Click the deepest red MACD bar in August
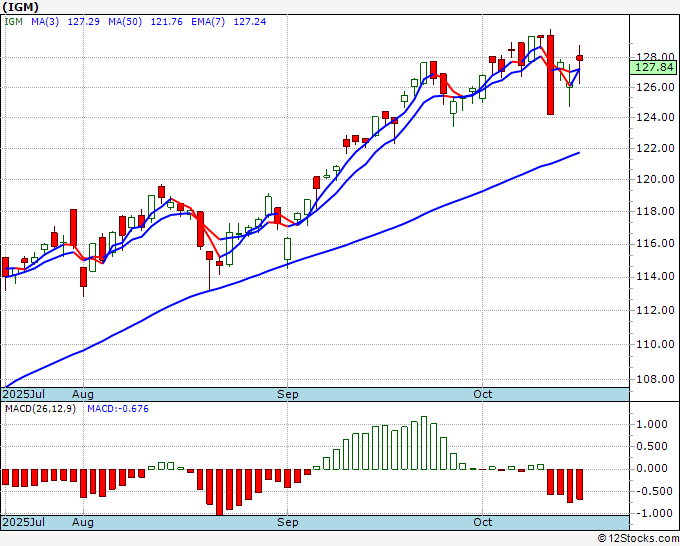680x546 pixels. pos(219,492)
